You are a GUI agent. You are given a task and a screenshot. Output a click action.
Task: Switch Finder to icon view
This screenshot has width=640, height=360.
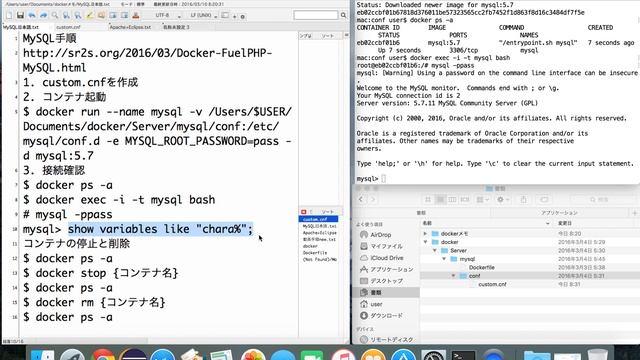[x=428, y=200]
